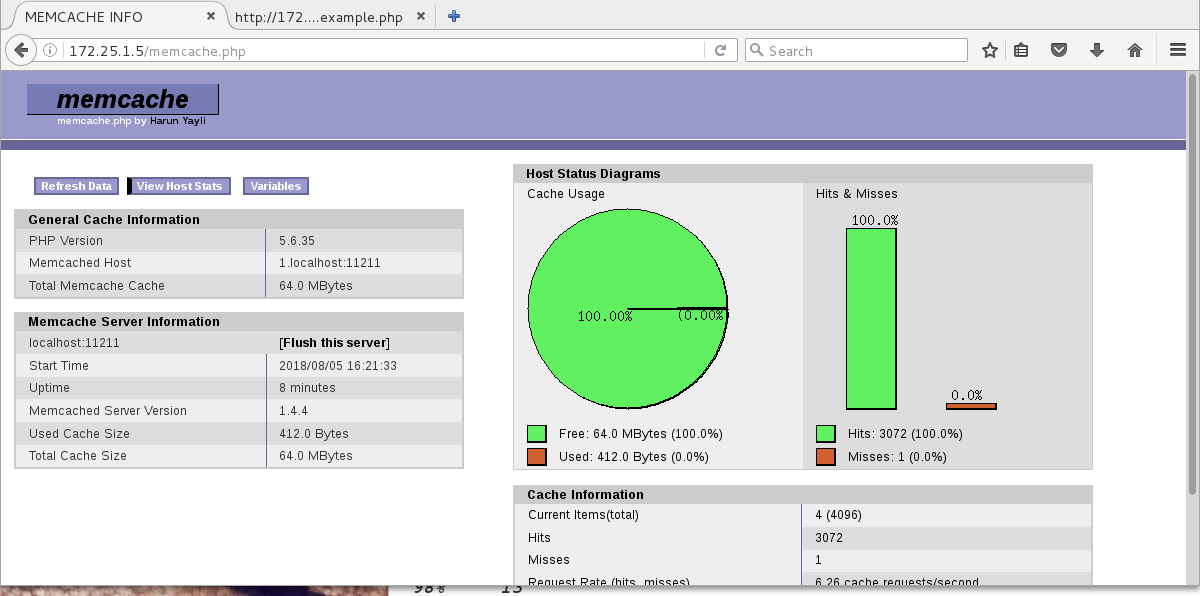Click the Total Memcache Cache 64.0 MBytes value

316,286
